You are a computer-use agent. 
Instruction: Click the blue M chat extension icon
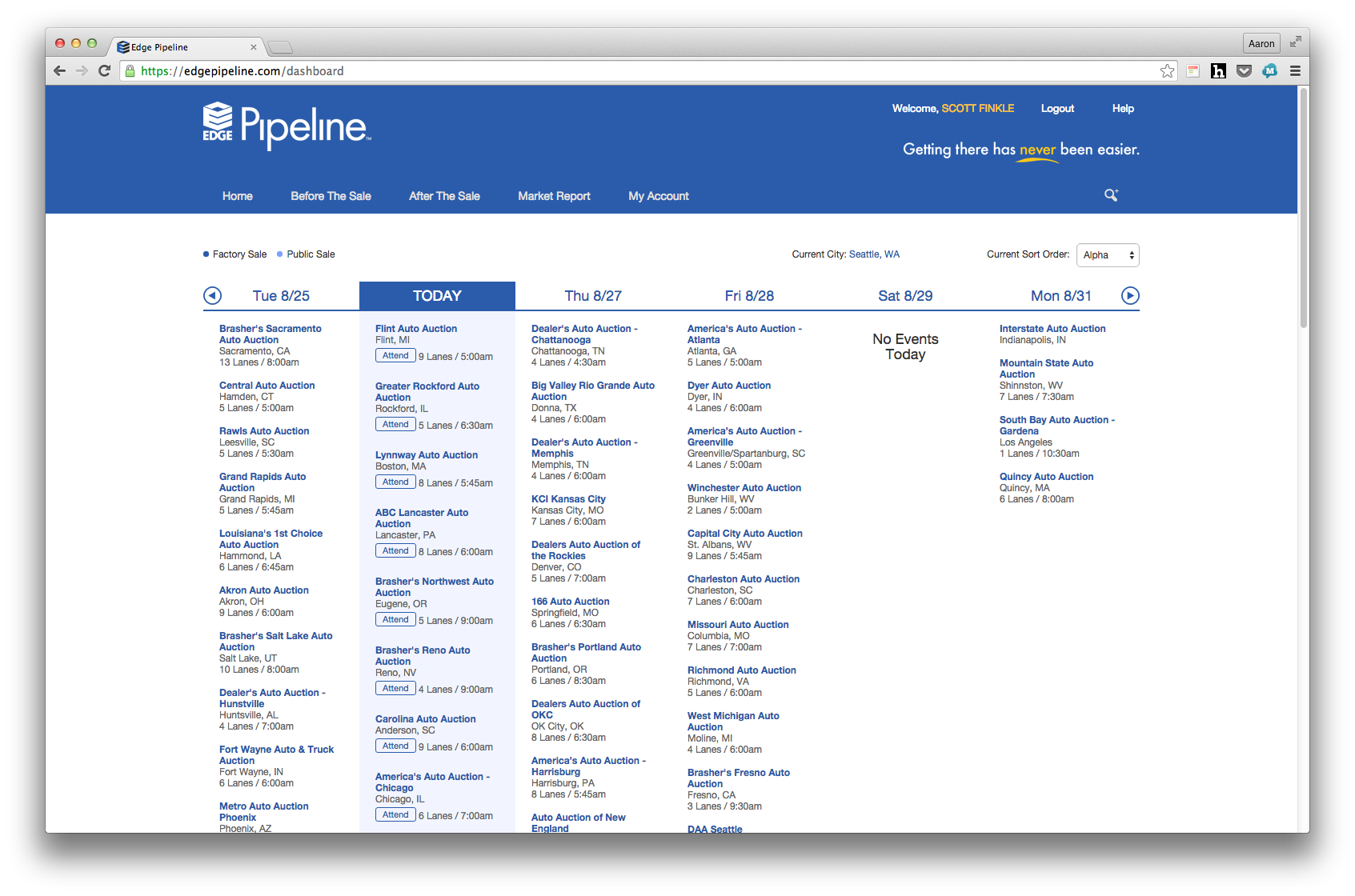(1269, 70)
